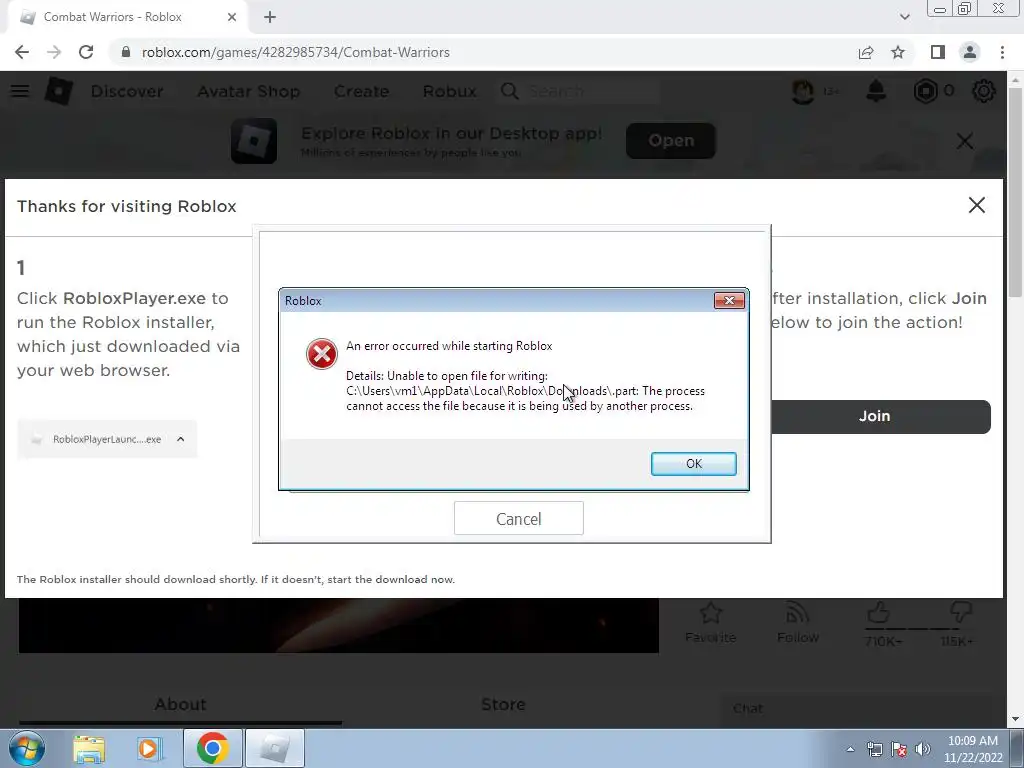This screenshot has height=768, width=1024.
Task: Open the Windows Start menu
Action: [25, 748]
